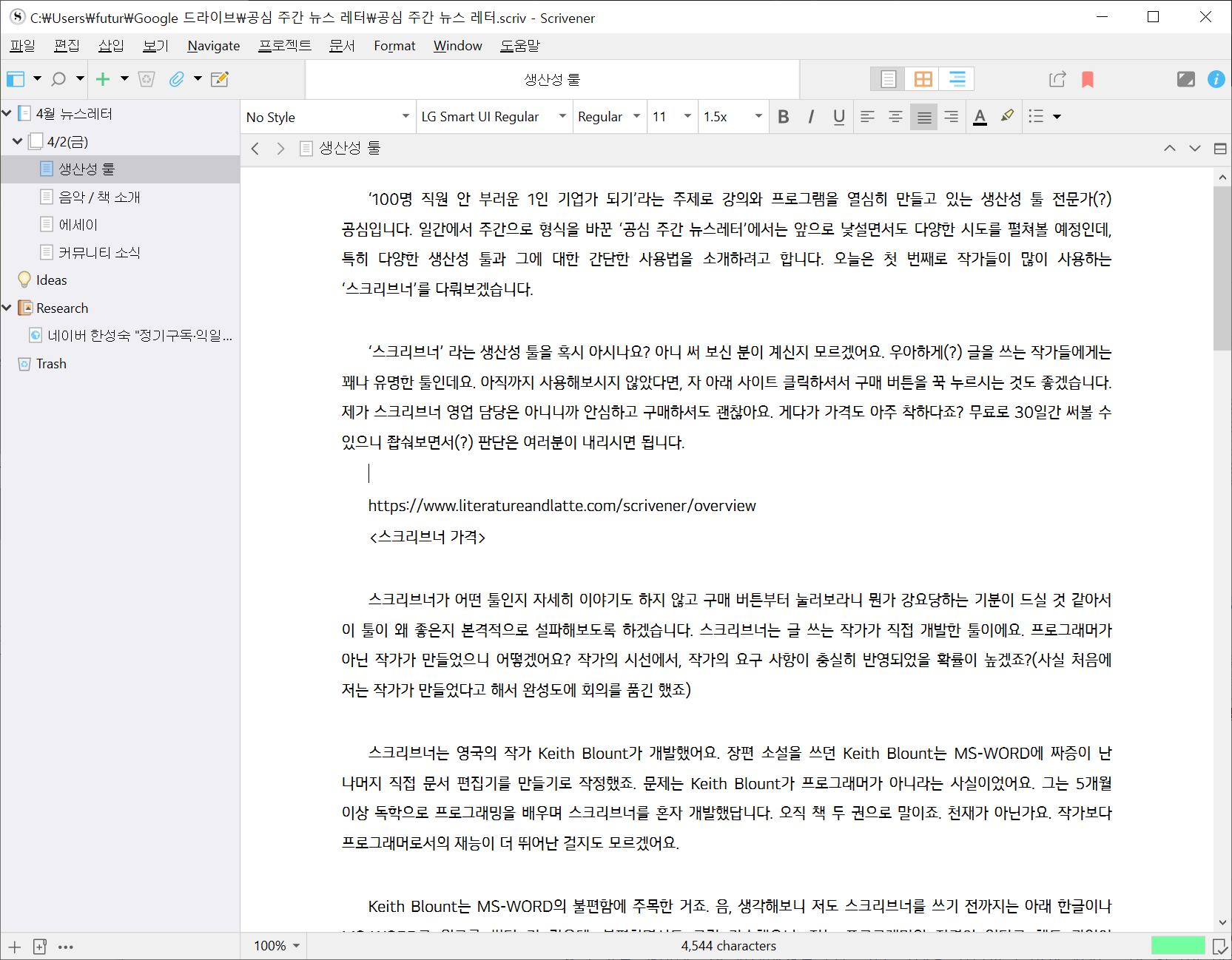Add new item at binder footer

(15, 947)
